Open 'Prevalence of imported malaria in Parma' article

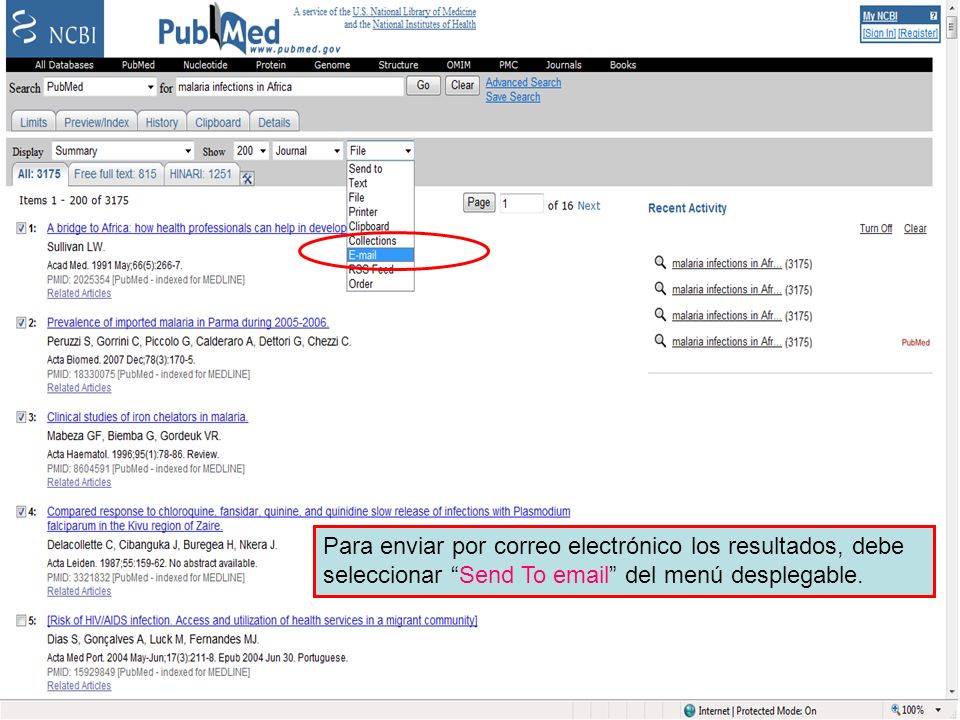[x=188, y=323]
